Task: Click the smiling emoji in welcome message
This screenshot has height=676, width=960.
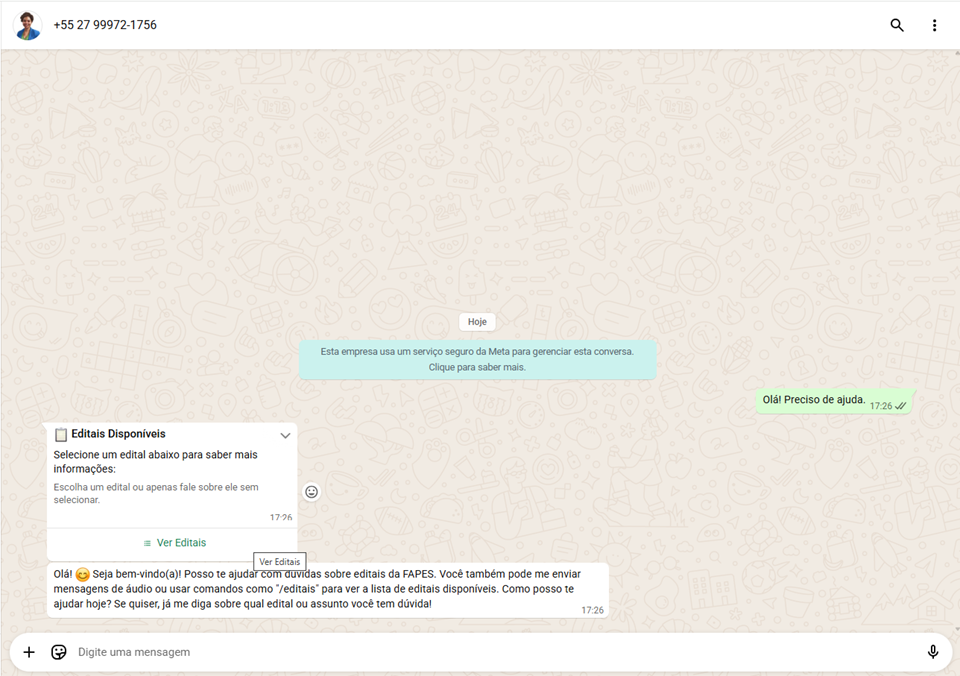Action: (82, 575)
